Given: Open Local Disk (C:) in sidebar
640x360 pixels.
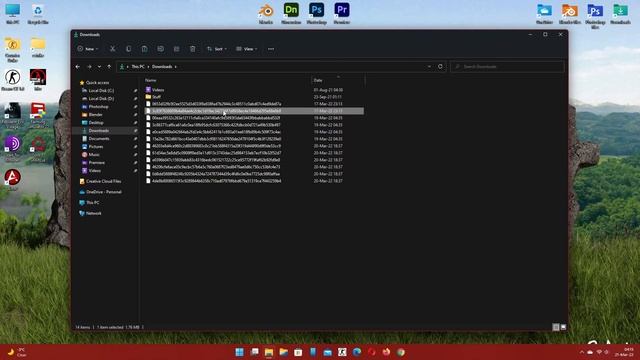Looking at the screenshot, I should pos(101,91).
